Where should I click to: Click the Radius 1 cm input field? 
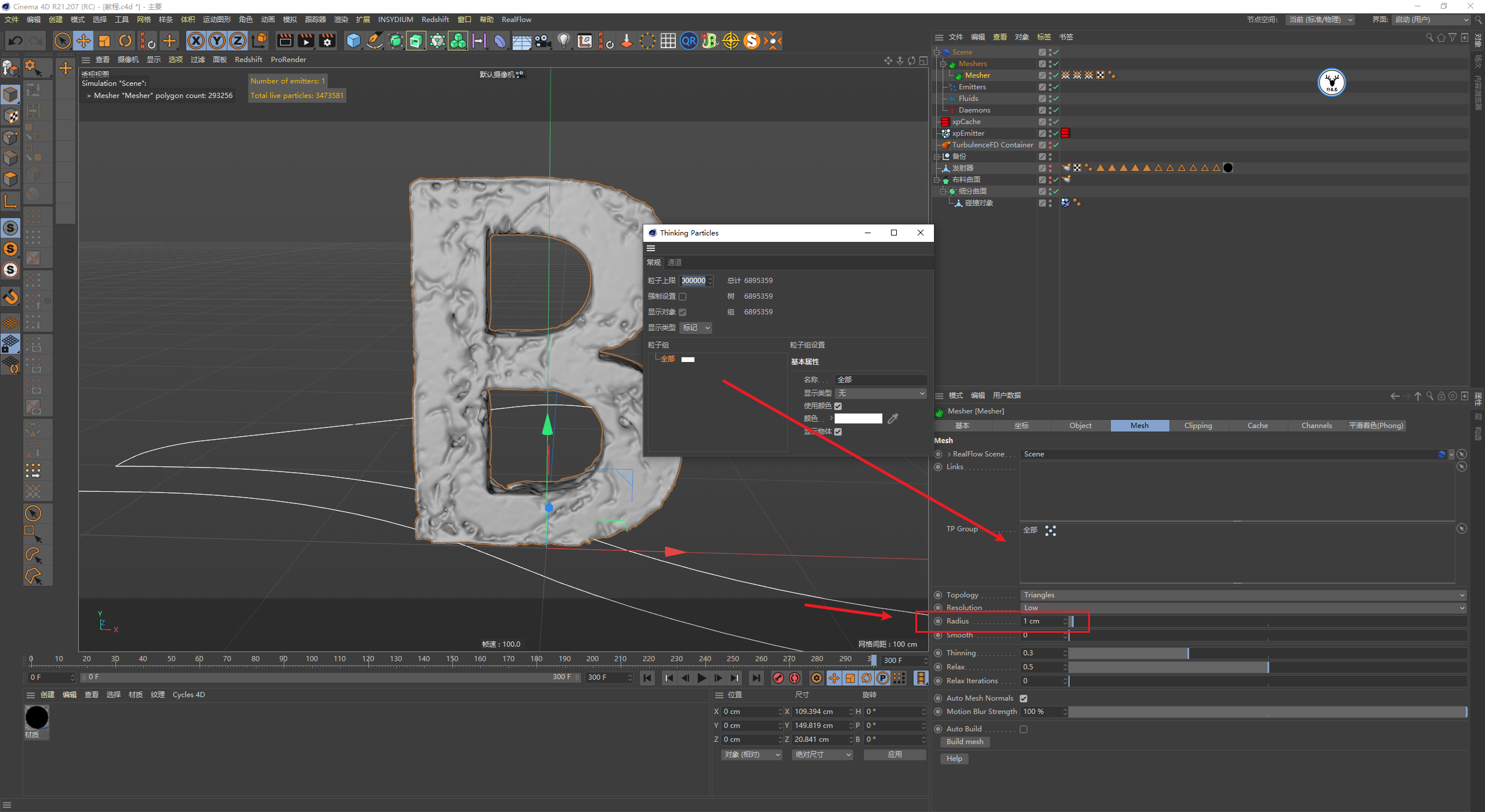pyautogui.click(x=1041, y=621)
